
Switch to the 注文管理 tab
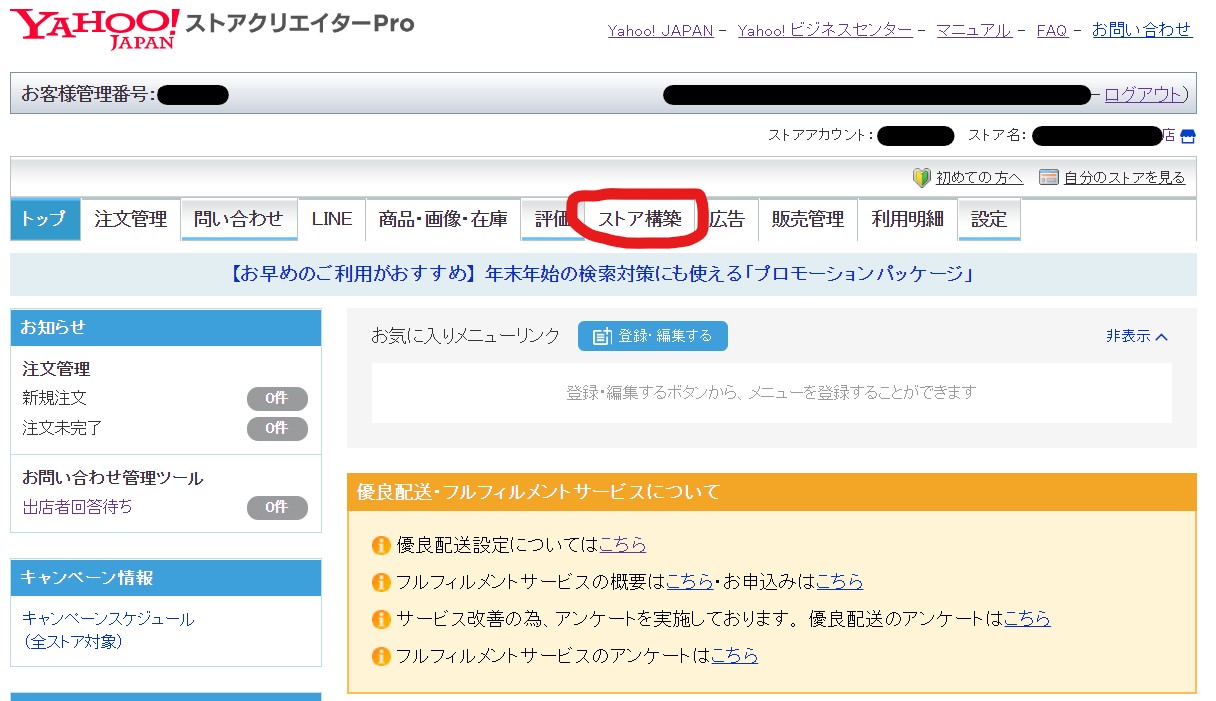pos(131,219)
